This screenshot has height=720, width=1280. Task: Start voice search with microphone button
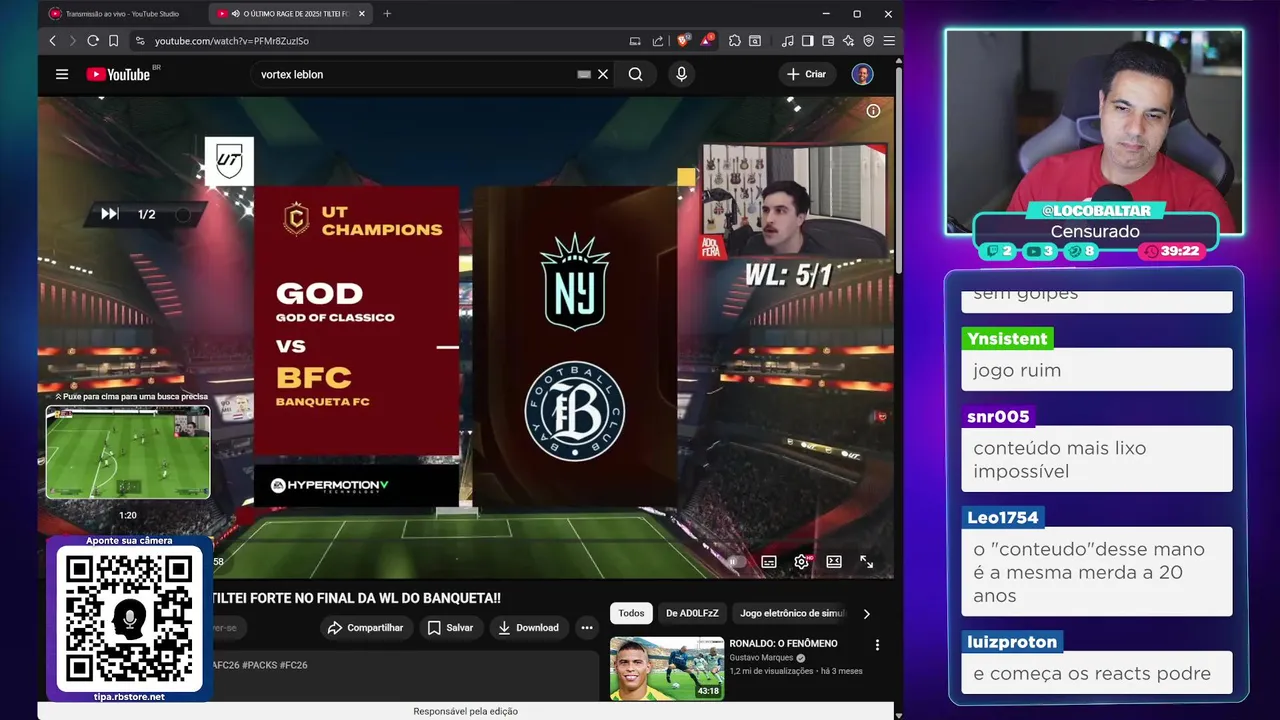pyautogui.click(x=681, y=74)
